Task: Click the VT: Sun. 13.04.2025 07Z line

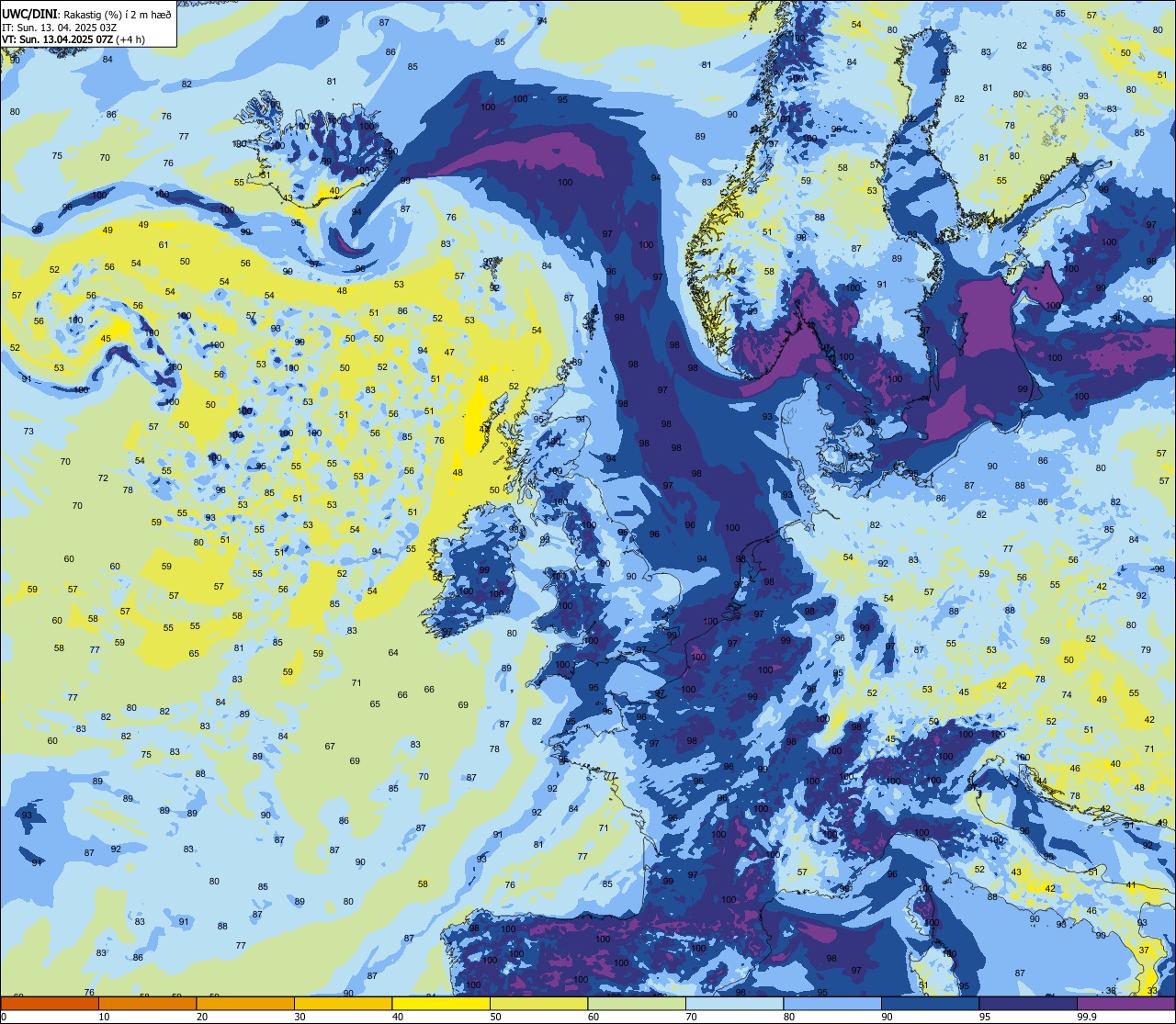Action: (73, 39)
